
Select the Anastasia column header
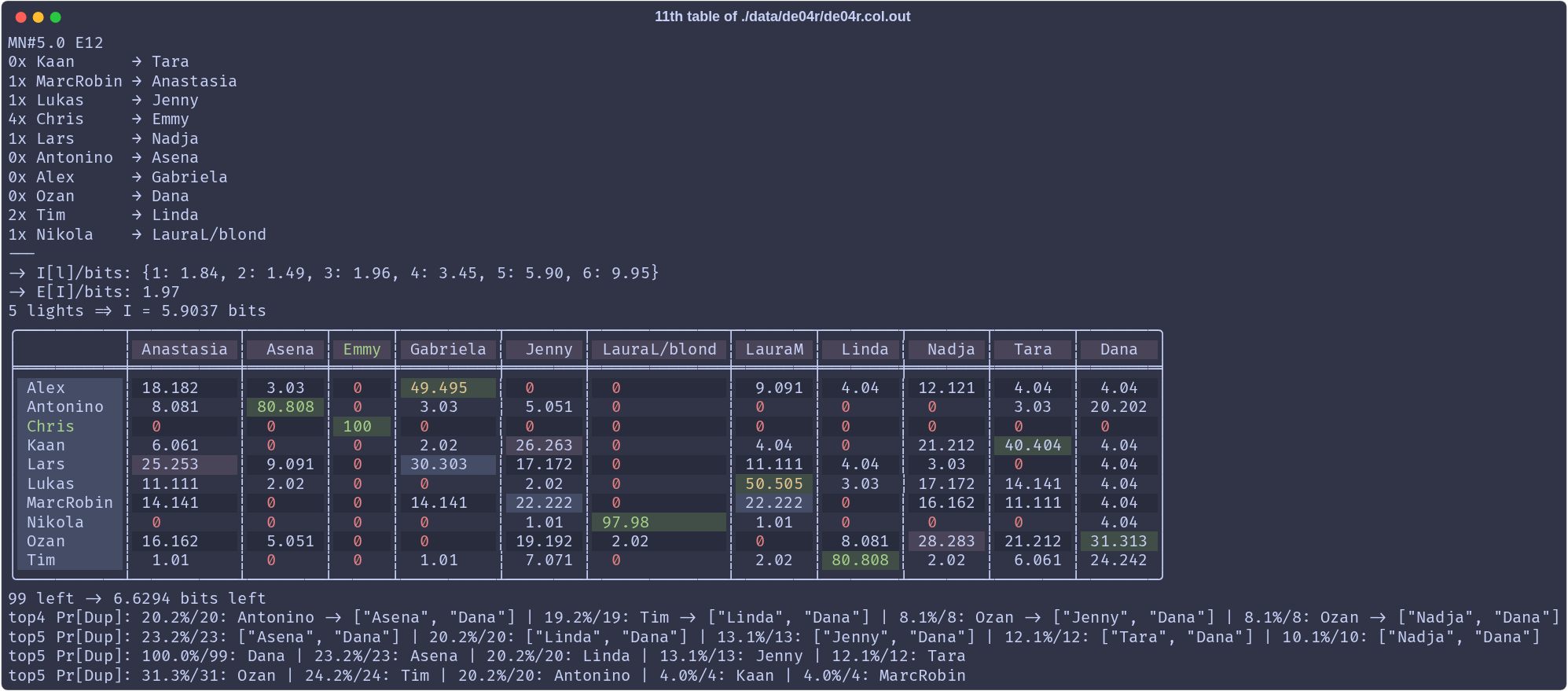(185, 349)
